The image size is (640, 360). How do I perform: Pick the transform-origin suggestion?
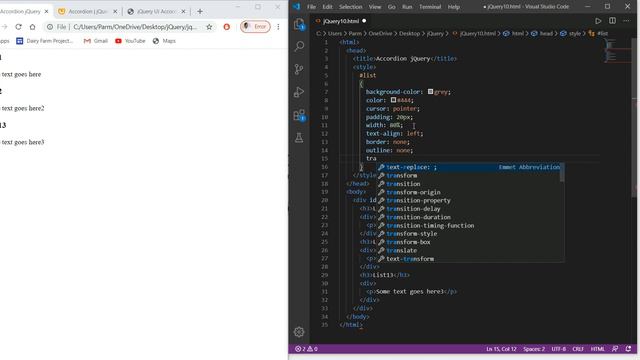click(x=469, y=192)
